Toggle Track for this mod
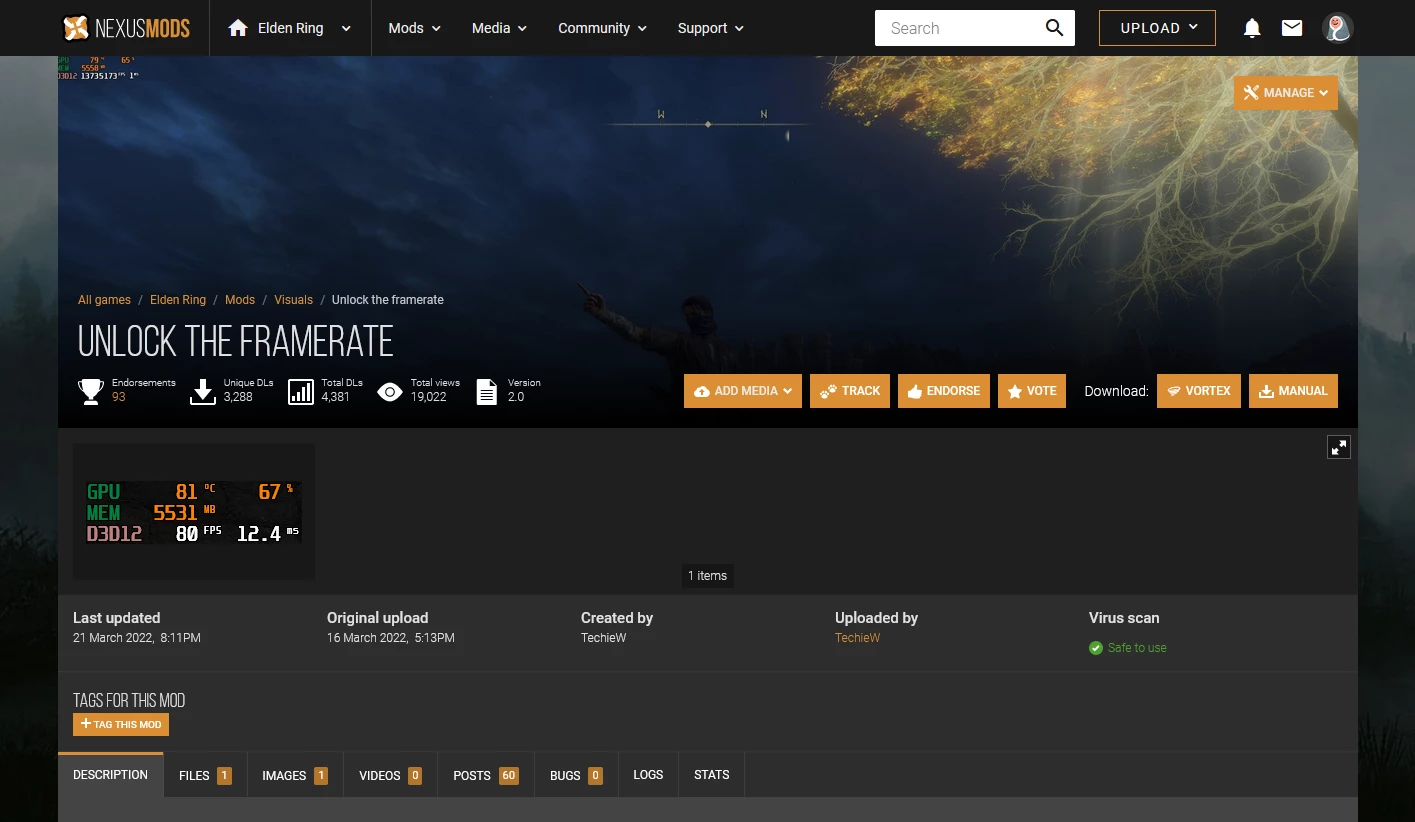 (849, 391)
